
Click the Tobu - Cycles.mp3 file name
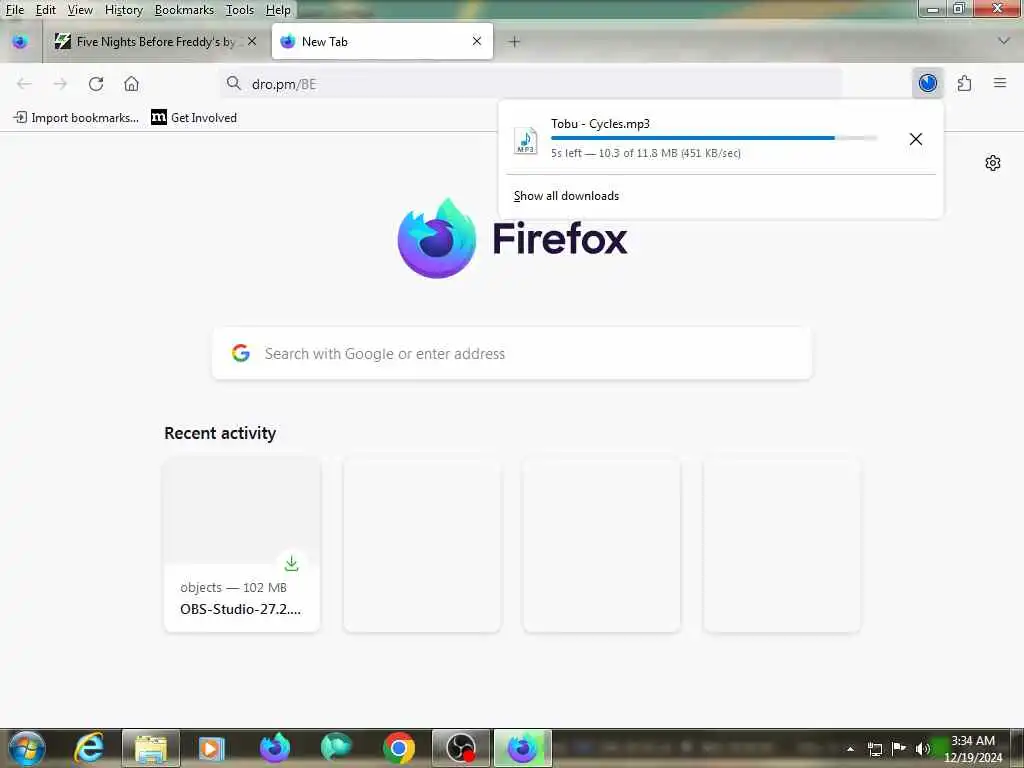point(600,123)
